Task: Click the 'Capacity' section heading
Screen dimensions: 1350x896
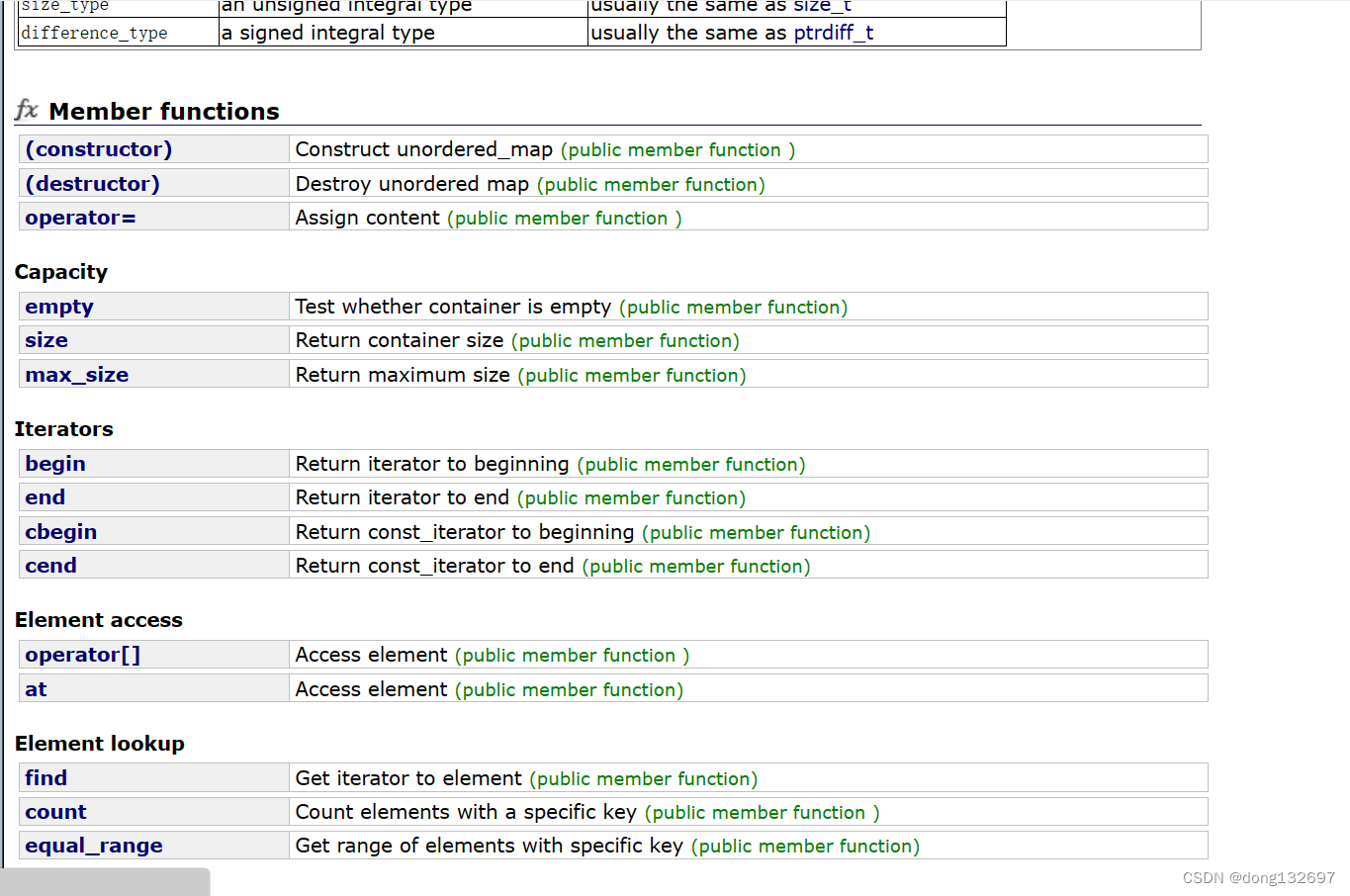Action: click(x=61, y=272)
